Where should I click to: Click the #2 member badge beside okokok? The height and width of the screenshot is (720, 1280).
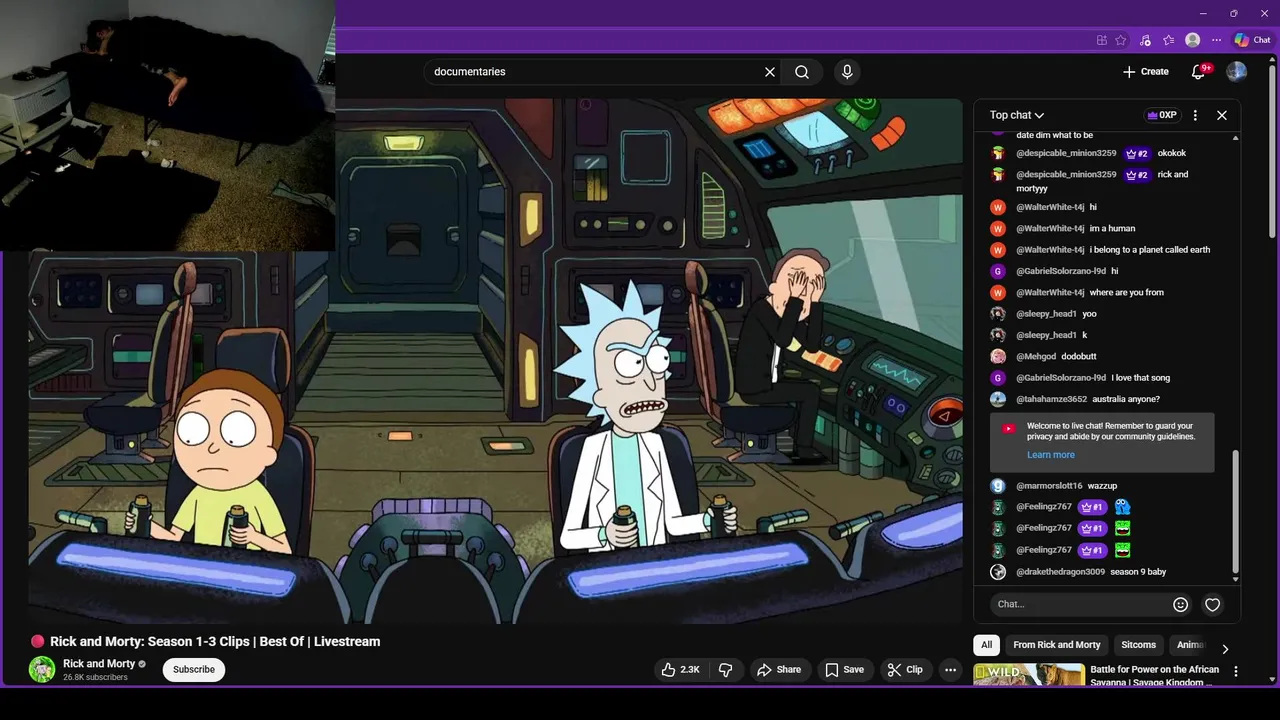tap(1137, 154)
